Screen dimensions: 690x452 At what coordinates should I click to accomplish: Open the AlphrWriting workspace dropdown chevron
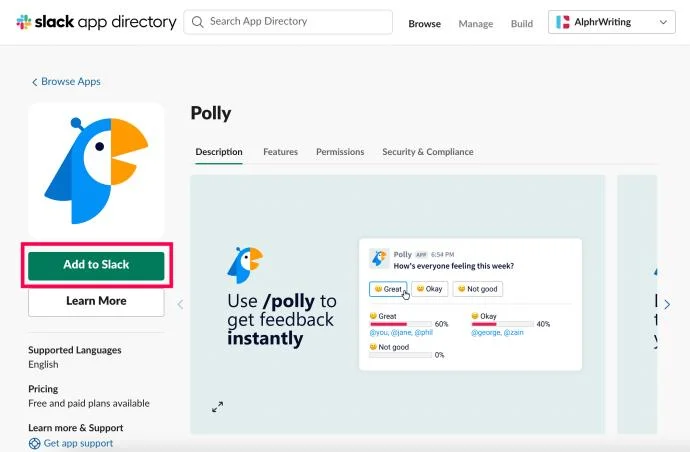[663, 22]
